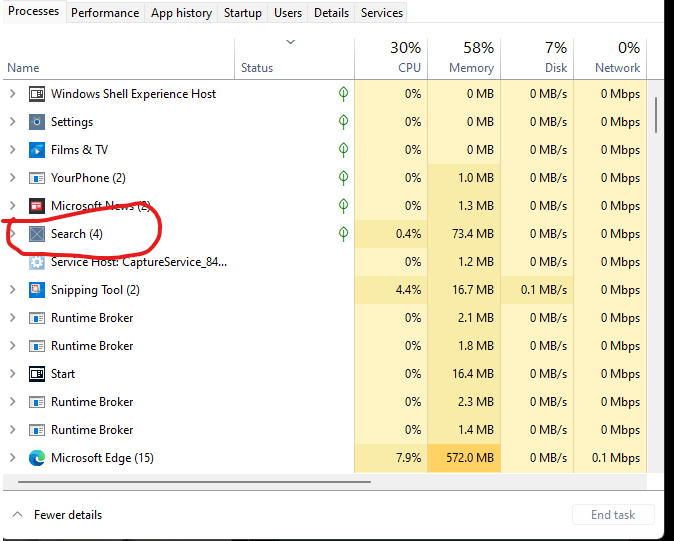The width and height of the screenshot is (674, 541).
Task: Sort processes by the Disk column
Action: [537, 59]
